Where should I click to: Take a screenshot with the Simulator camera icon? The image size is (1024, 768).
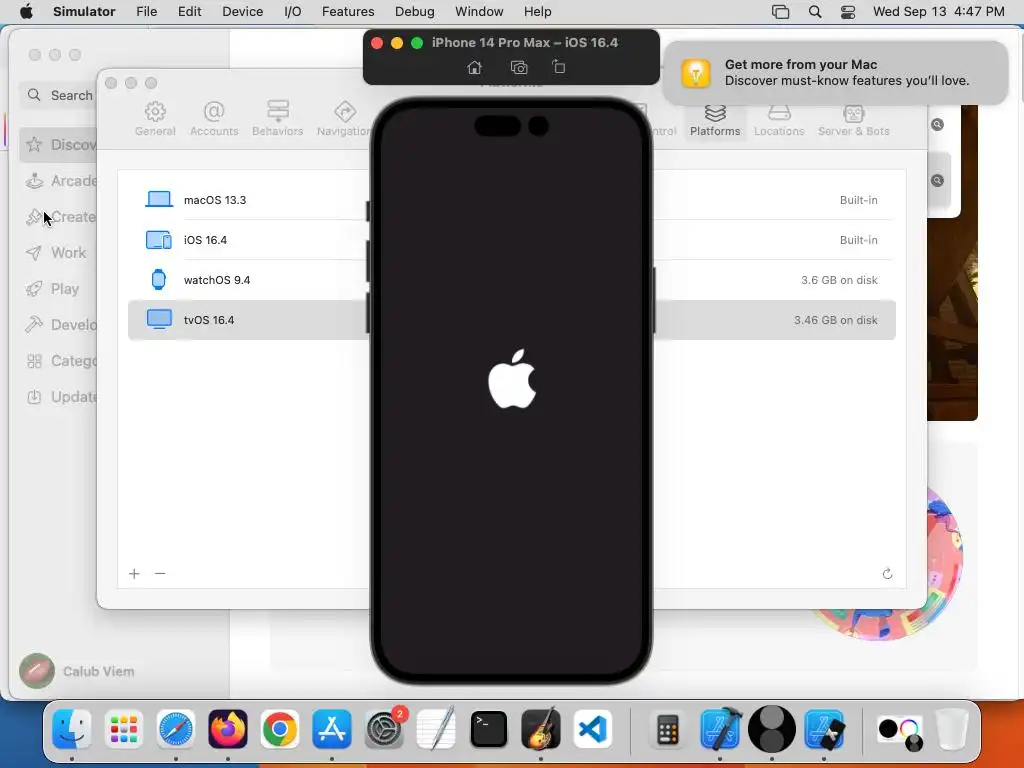[x=519, y=67]
